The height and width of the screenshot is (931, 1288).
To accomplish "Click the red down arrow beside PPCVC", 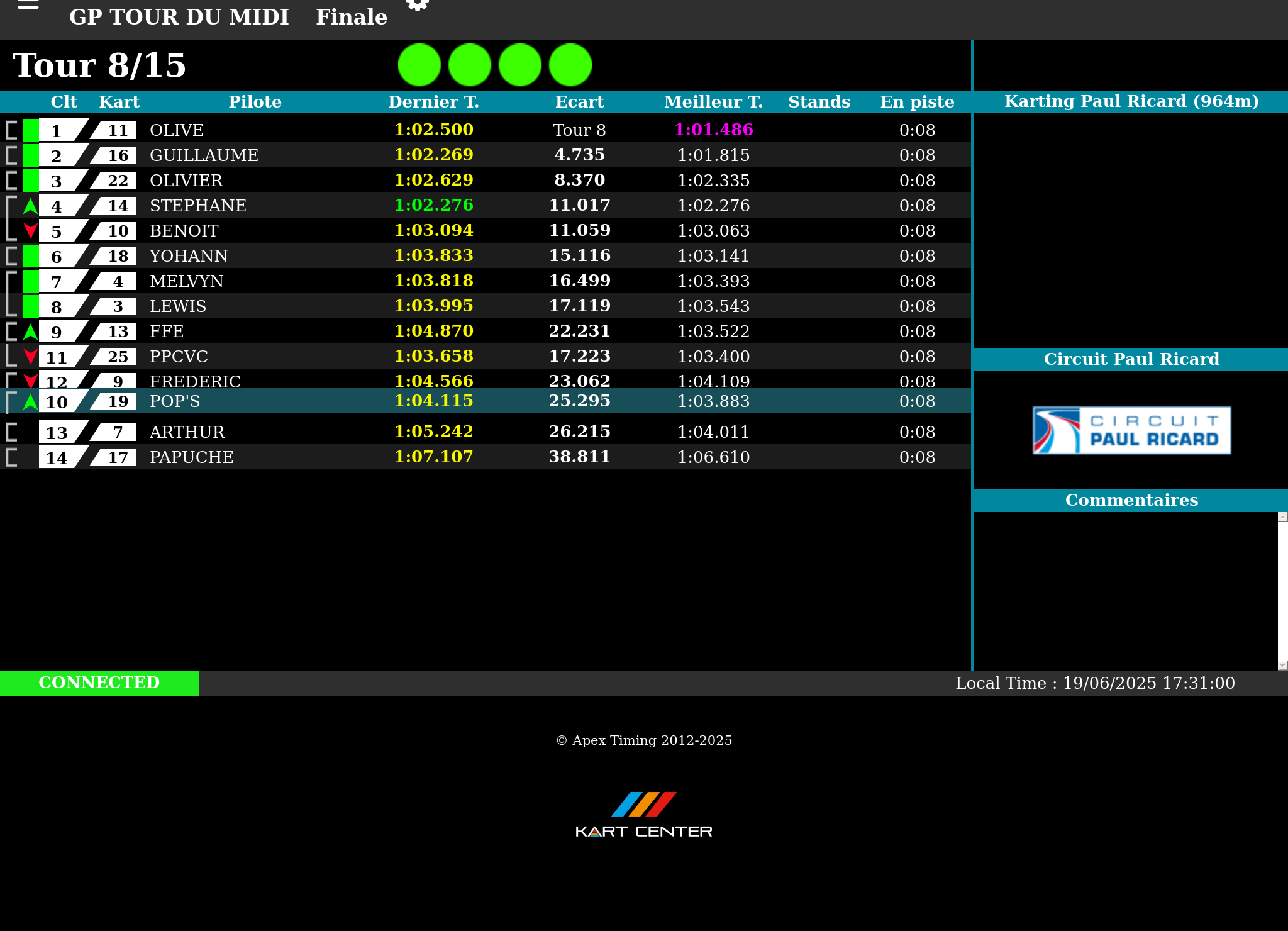I will tap(30, 357).
